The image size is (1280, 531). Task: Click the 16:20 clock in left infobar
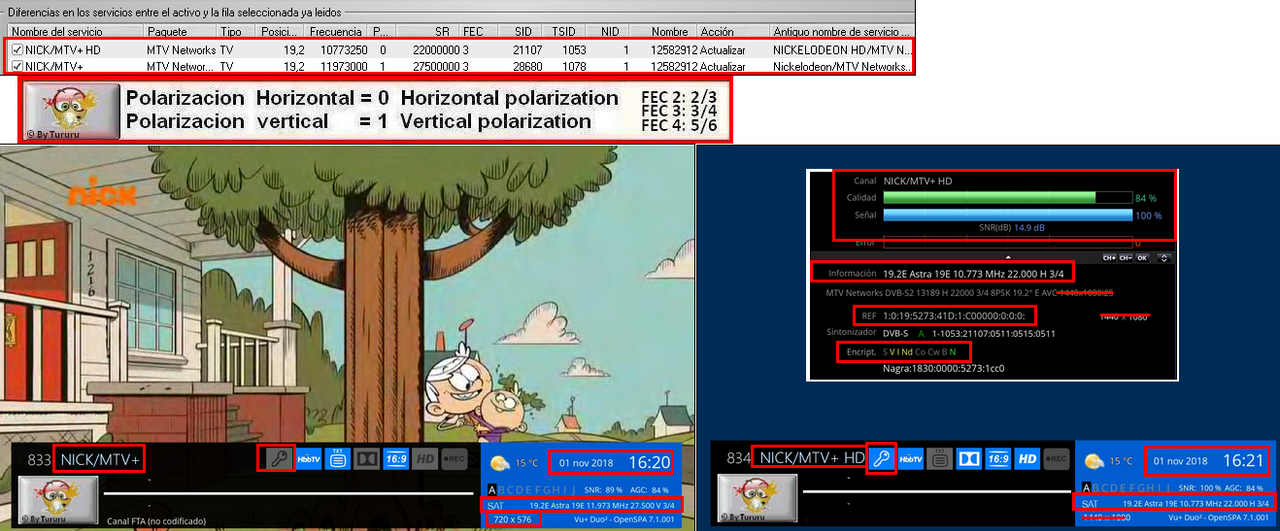(x=649, y=462)
